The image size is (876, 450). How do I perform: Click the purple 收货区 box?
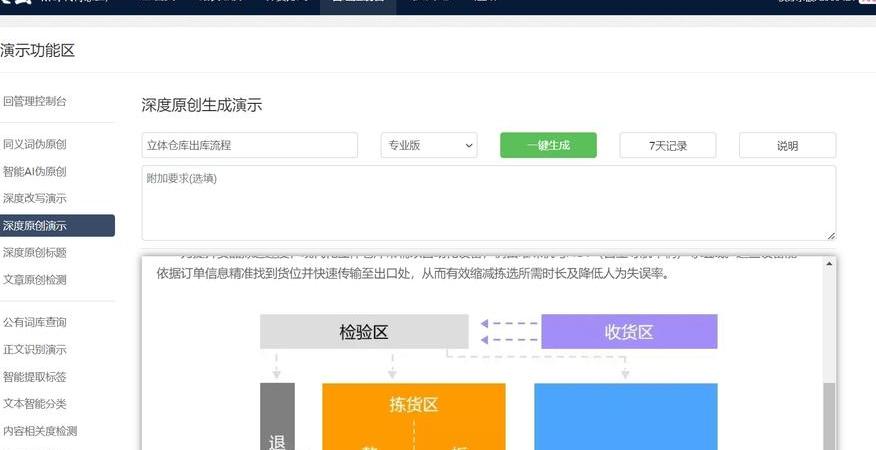coord(629,331)
